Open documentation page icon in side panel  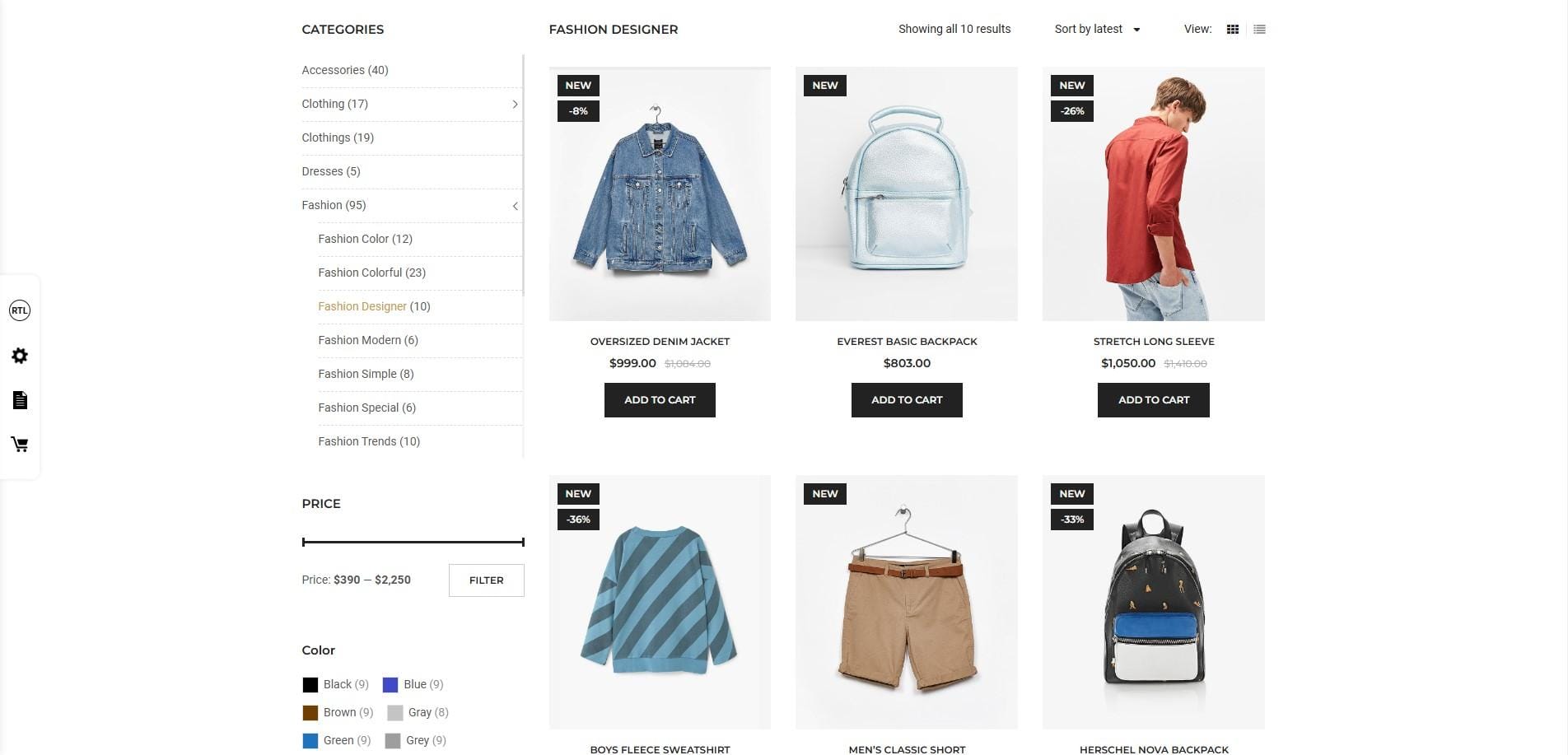pos(20,400)
